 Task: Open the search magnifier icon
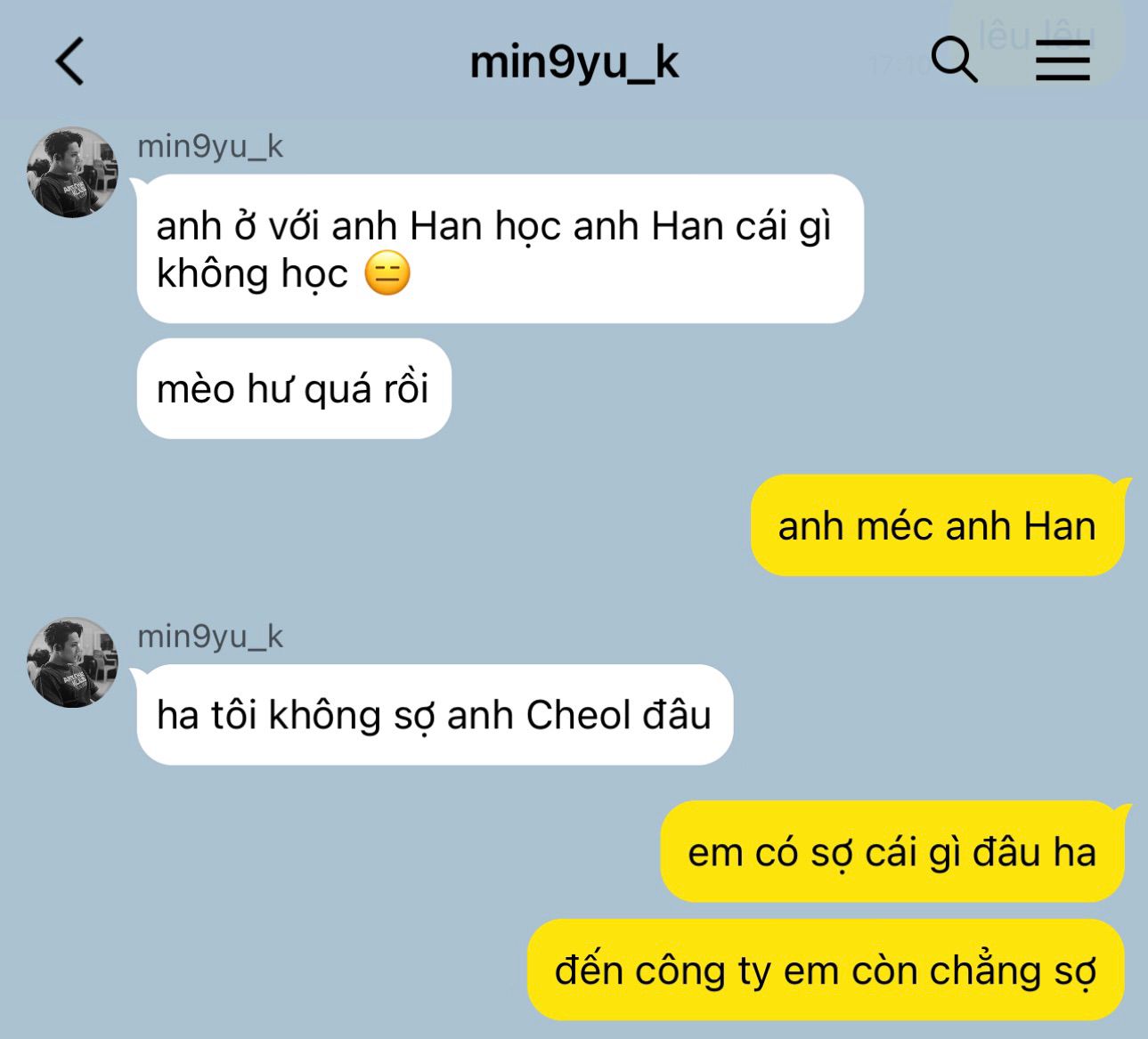[954, 60]
